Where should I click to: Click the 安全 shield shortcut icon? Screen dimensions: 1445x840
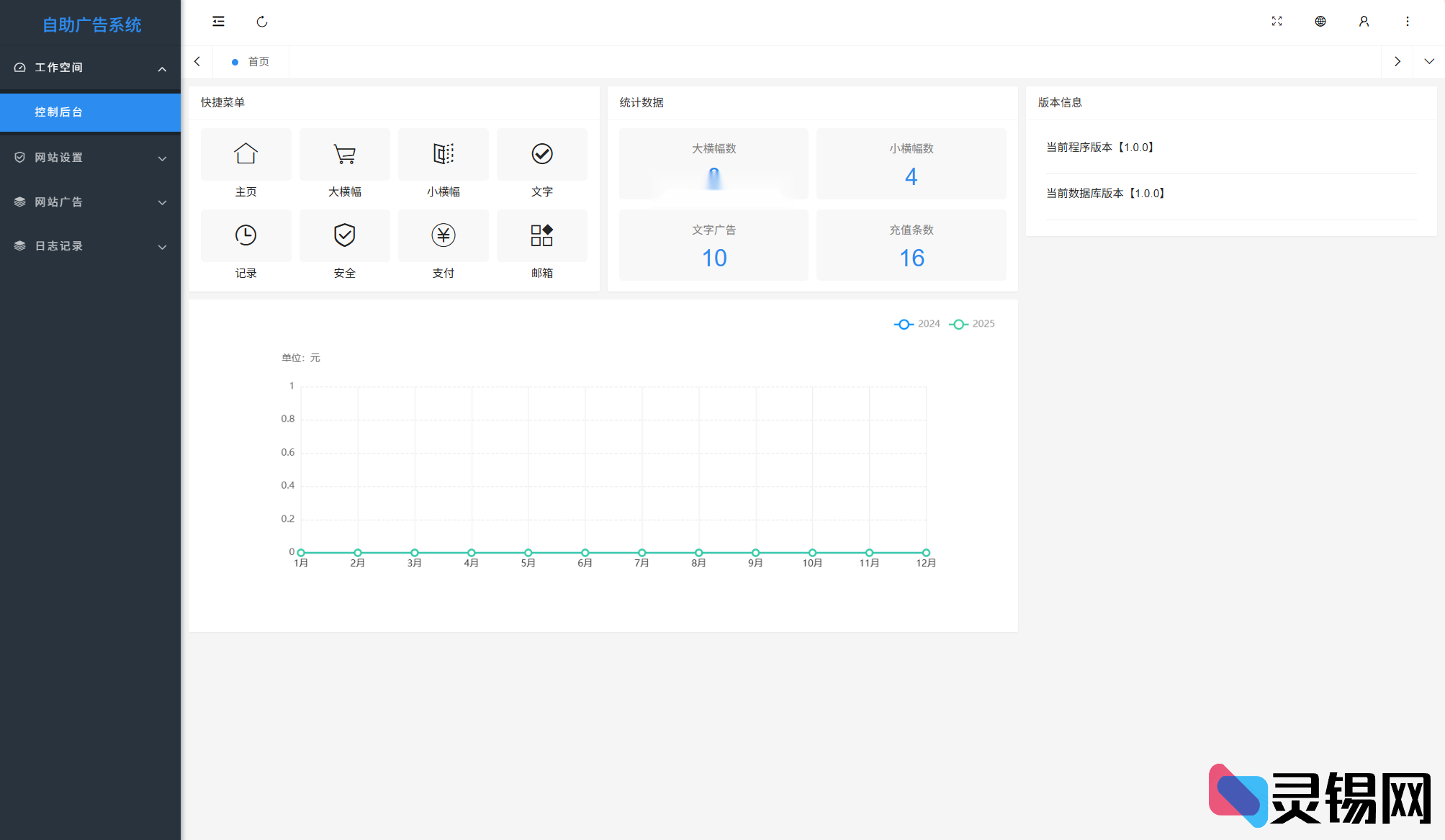click(x=344, y=235)
